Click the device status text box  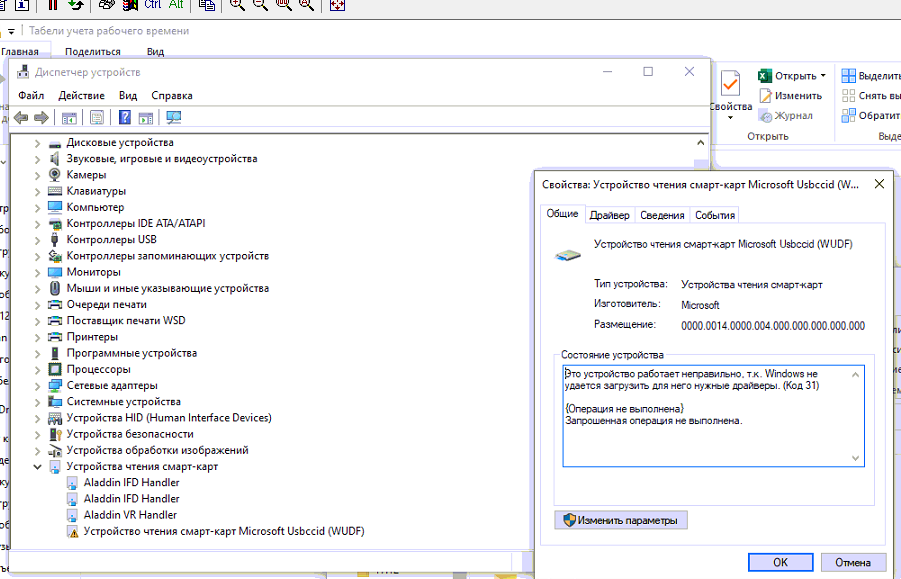pos(713,416)
